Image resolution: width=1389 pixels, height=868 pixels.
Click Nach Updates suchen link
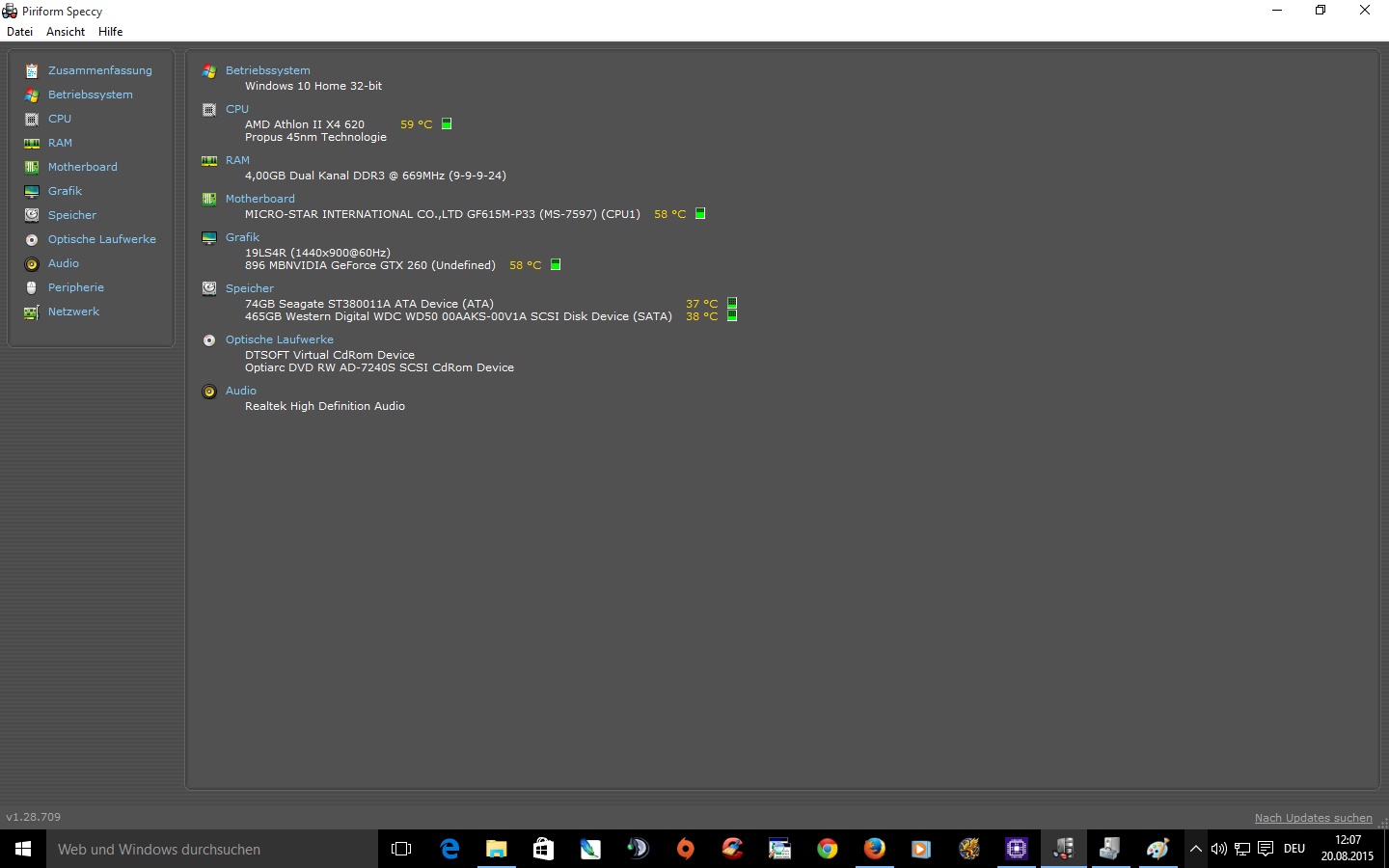click(x=1314, y=818)
